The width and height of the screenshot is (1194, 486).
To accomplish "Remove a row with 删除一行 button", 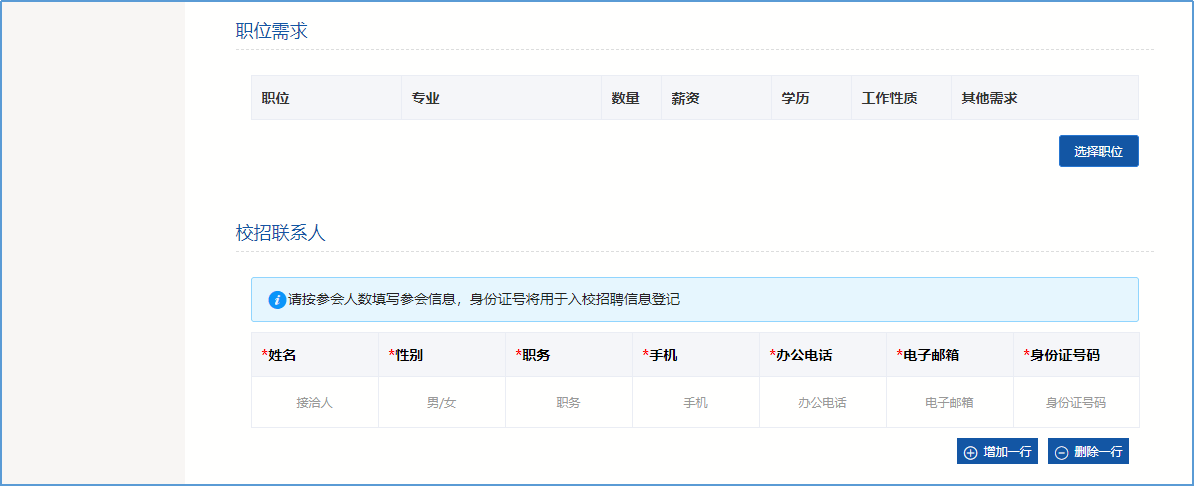I will pyautogui.click(x=1088, y=452).
